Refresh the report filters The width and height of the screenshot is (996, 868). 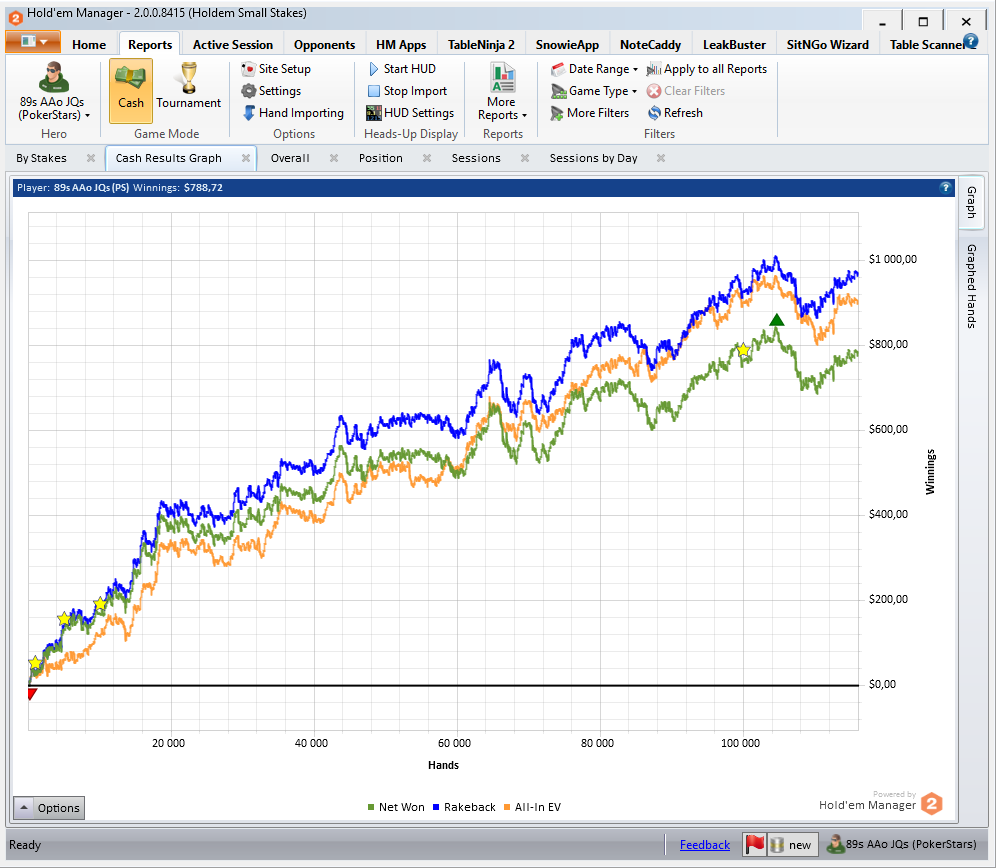(x=675, y=113)
